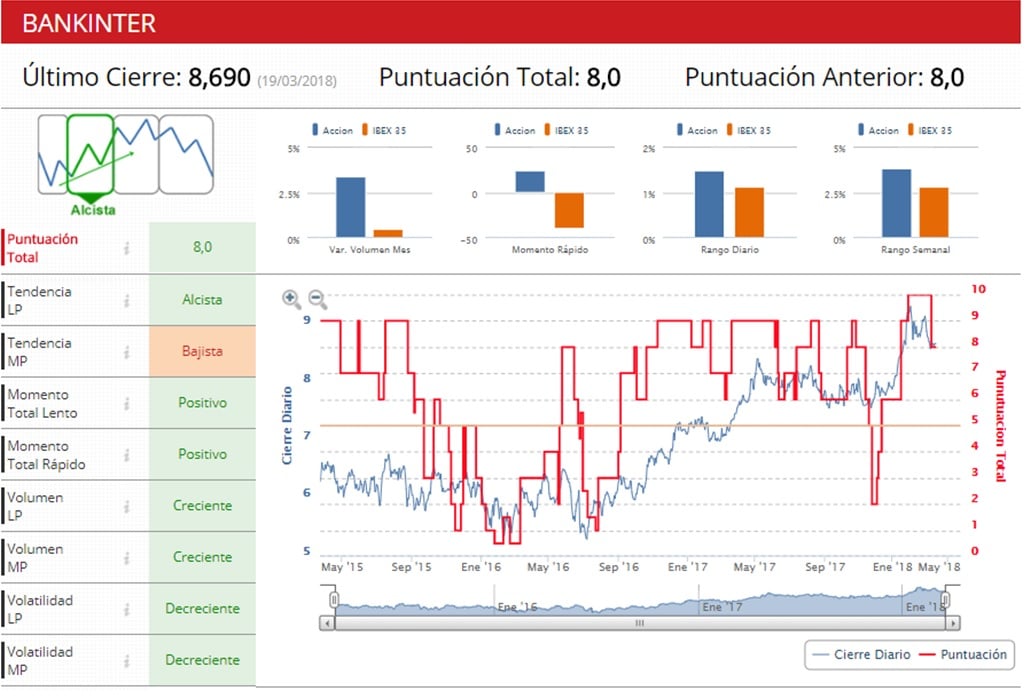Open info icon for Volatilidad MP row
1032x696 pixels.
click(x=126, y=660)
